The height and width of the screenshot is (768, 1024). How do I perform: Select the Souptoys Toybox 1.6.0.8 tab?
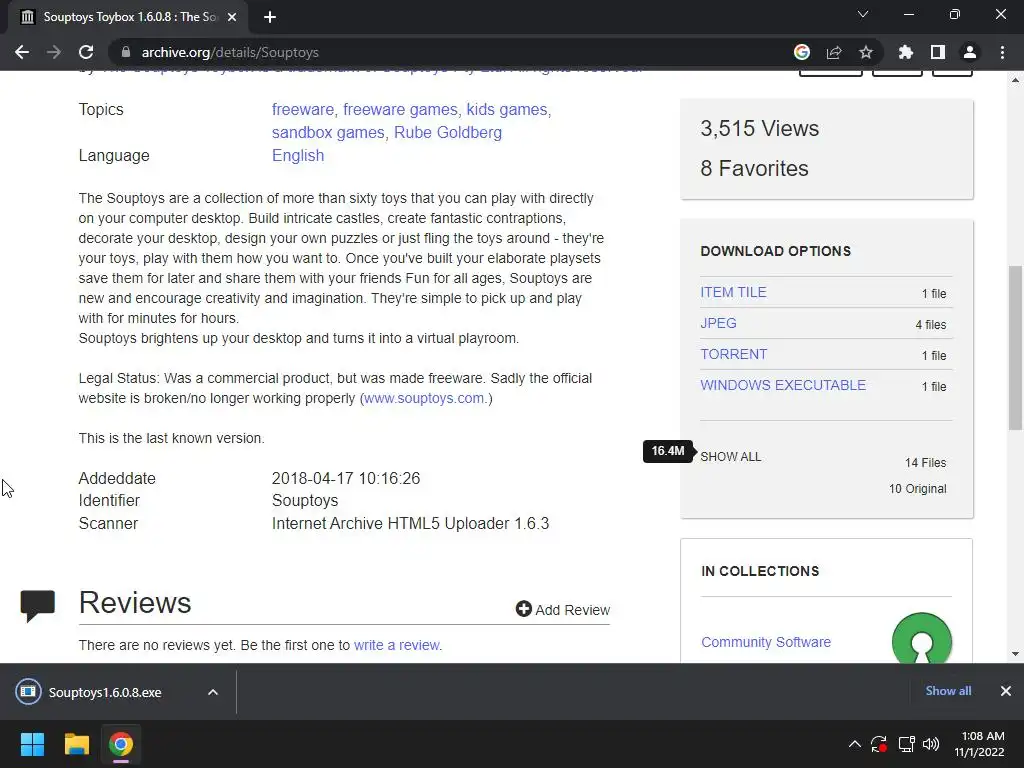[x=128, y=17]
